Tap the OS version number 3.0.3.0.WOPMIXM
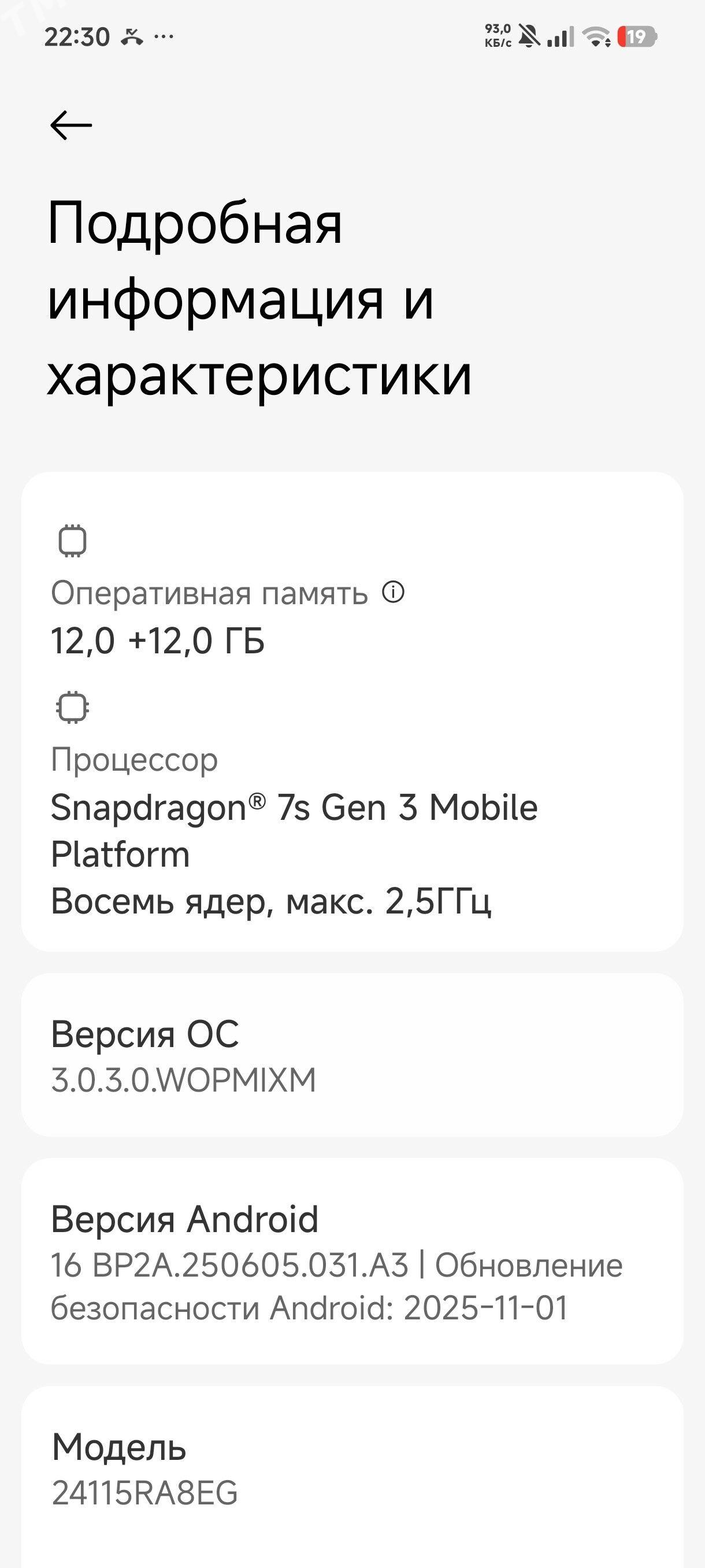This screenshot has width=705, height=1568. (x=183, y=1080)
